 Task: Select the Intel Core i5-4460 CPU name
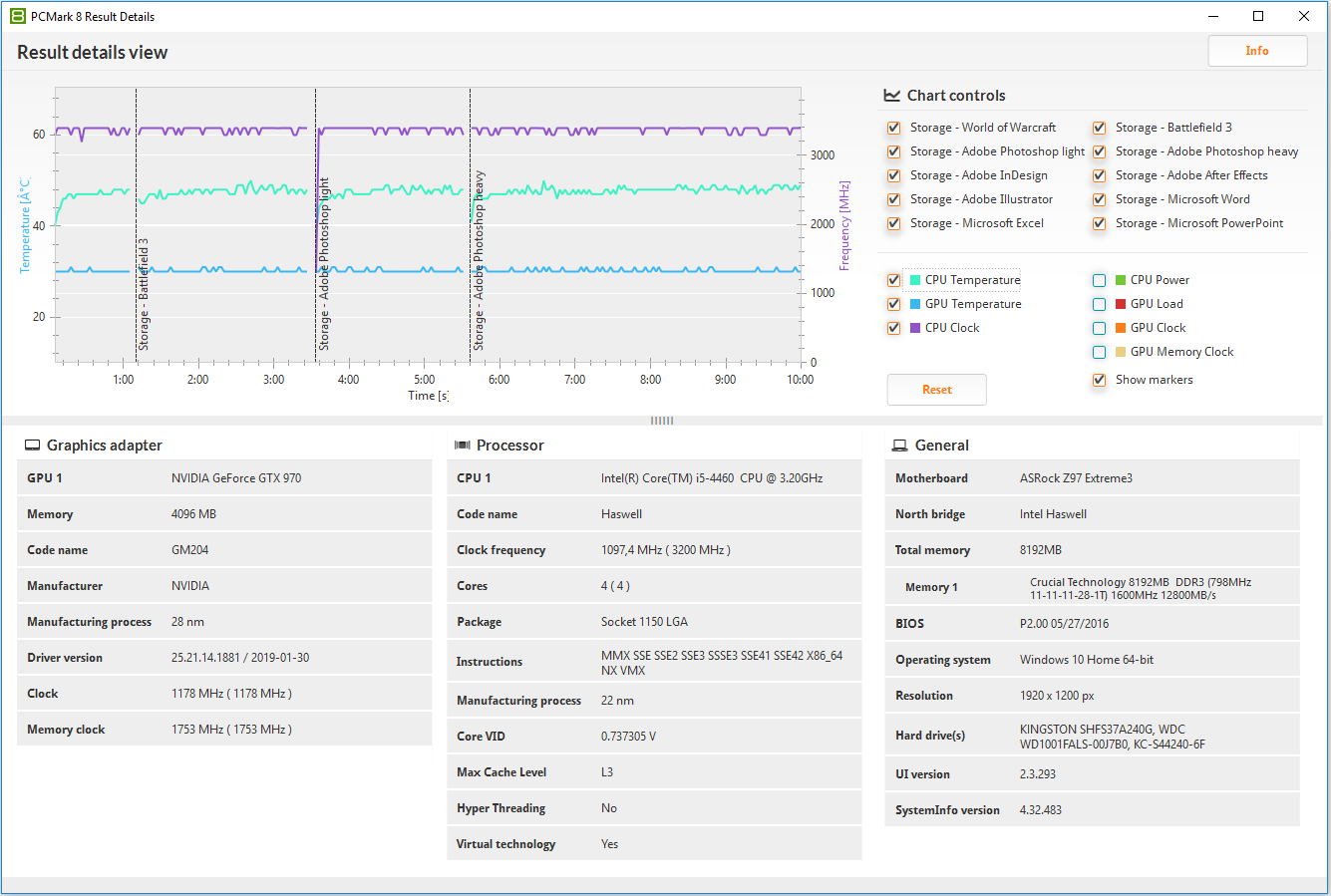coord(712,478)
